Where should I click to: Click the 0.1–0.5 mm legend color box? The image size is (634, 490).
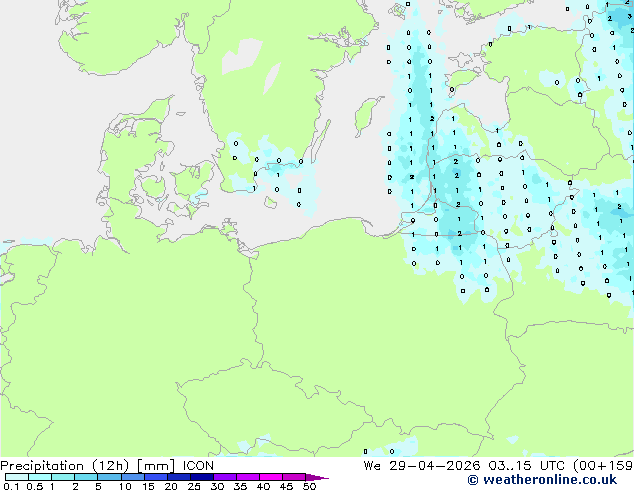[x=17, y=477]
